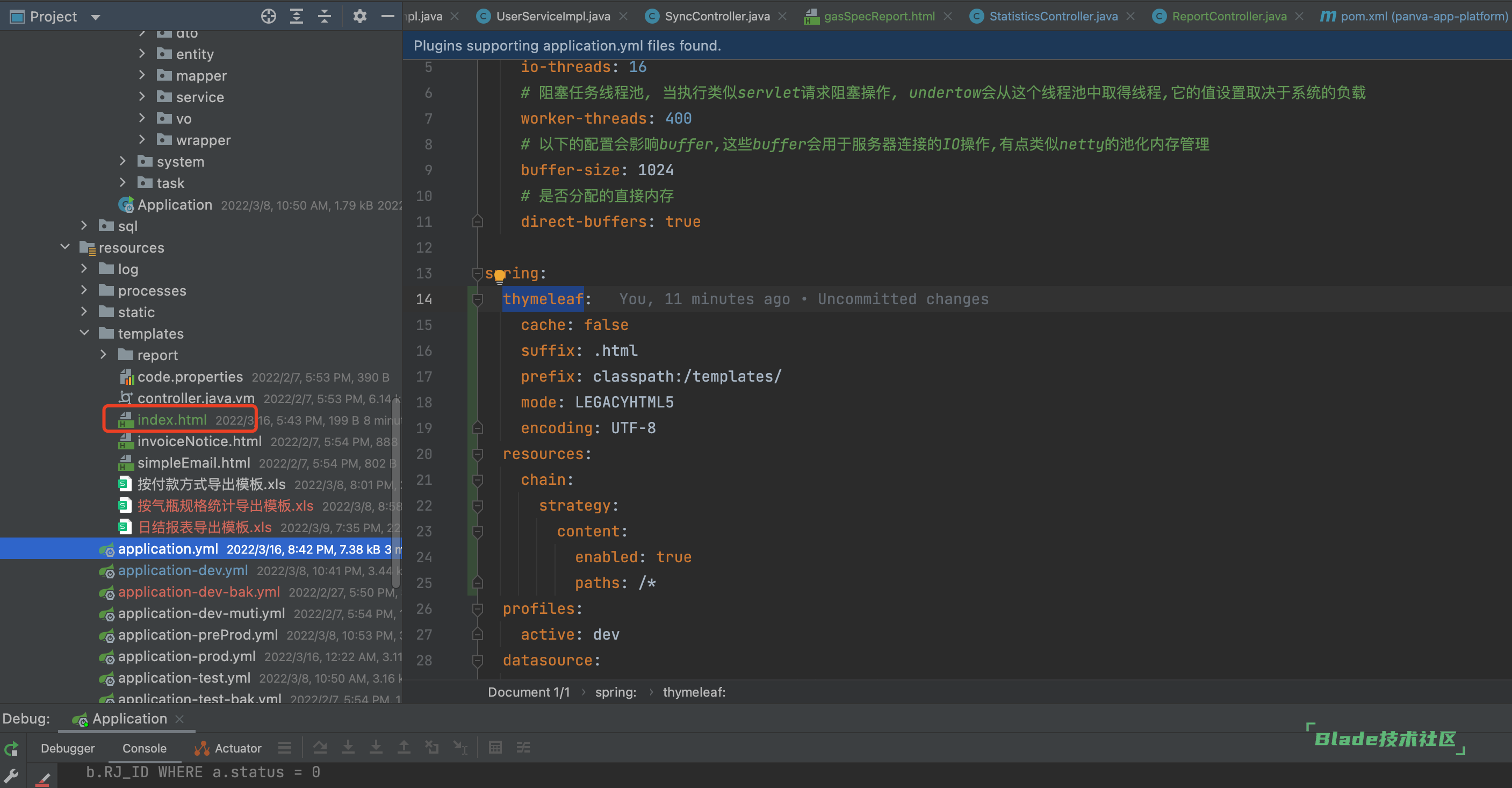Viewport: 1512px width, 788px height.
Task: Select application-prod.yml file
Action: point(186,656)
